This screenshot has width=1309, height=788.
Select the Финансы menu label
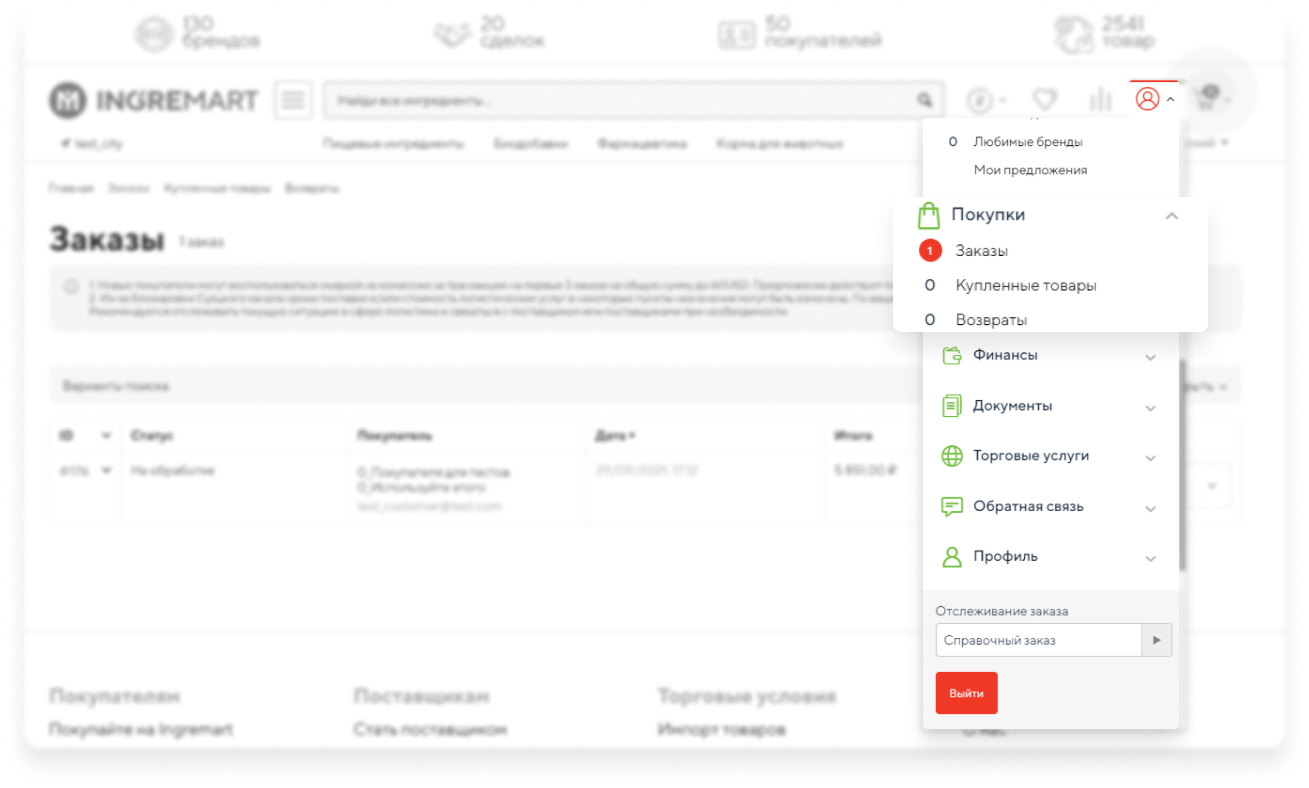(x=1005, y=355)
